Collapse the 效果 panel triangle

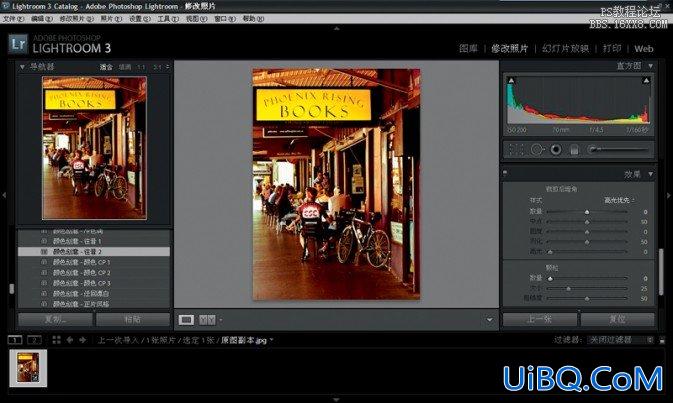(x=651, y=174)
